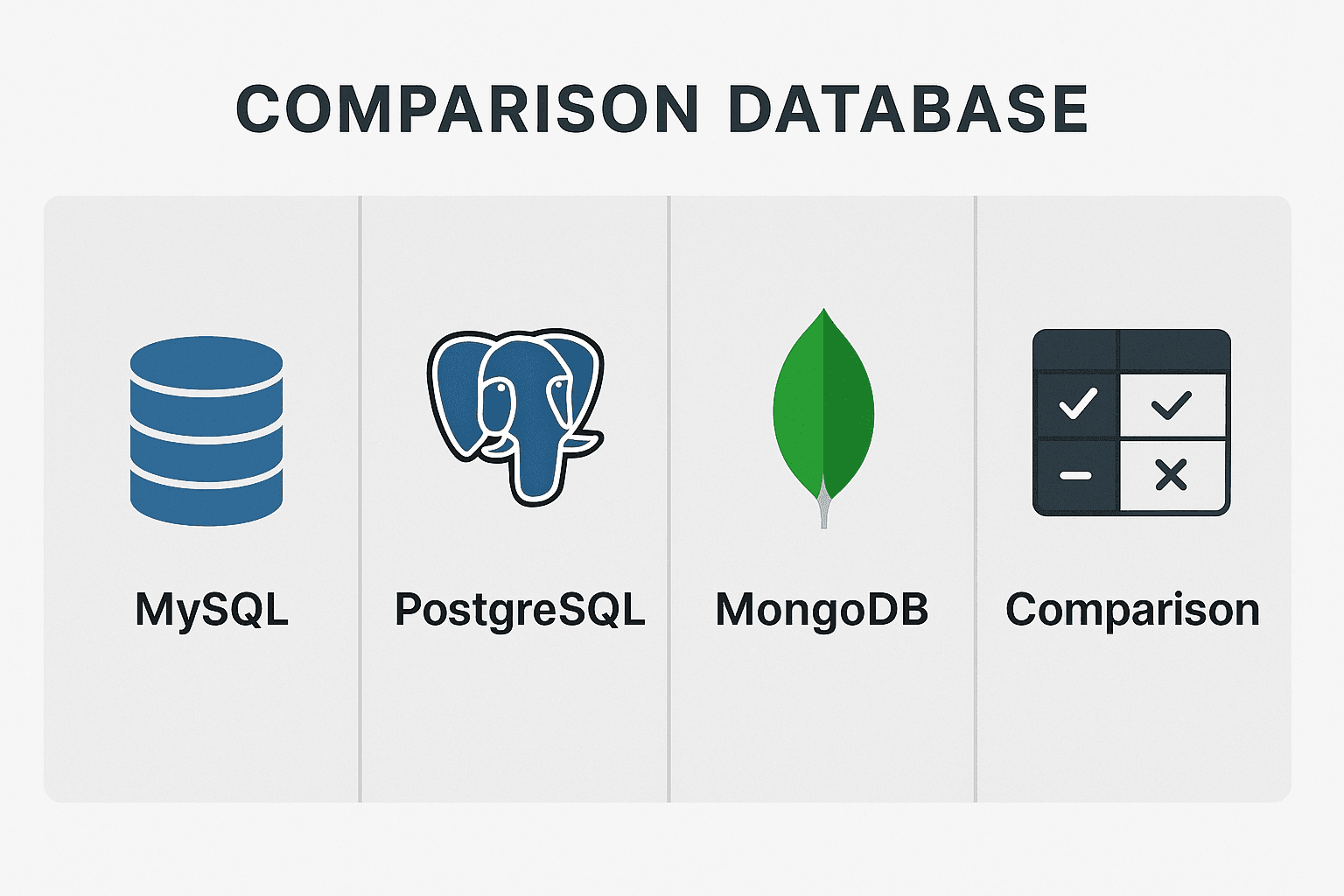
Task: Open the PostgreSQL text label
Action: (520, 610)
